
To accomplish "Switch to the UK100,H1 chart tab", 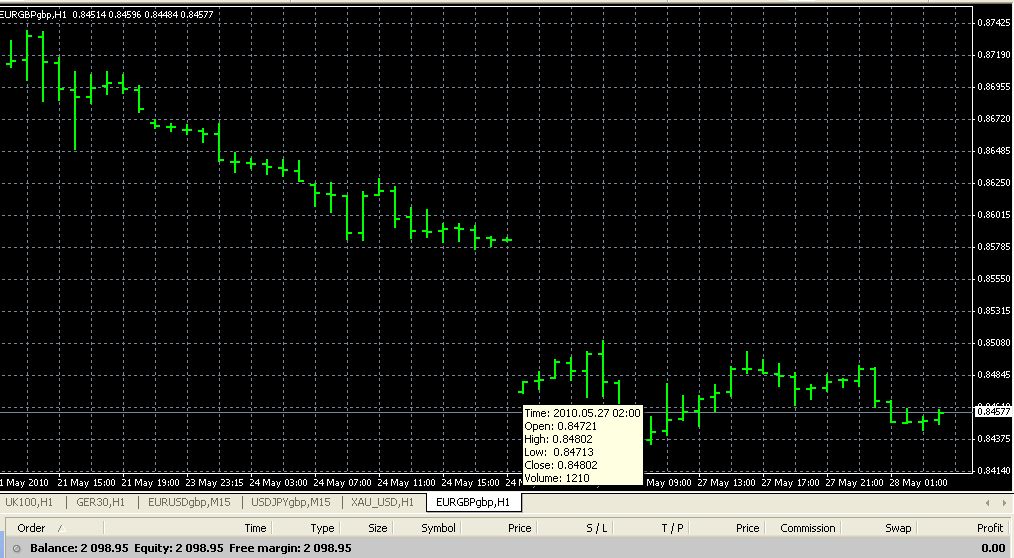I will point(28,502).
